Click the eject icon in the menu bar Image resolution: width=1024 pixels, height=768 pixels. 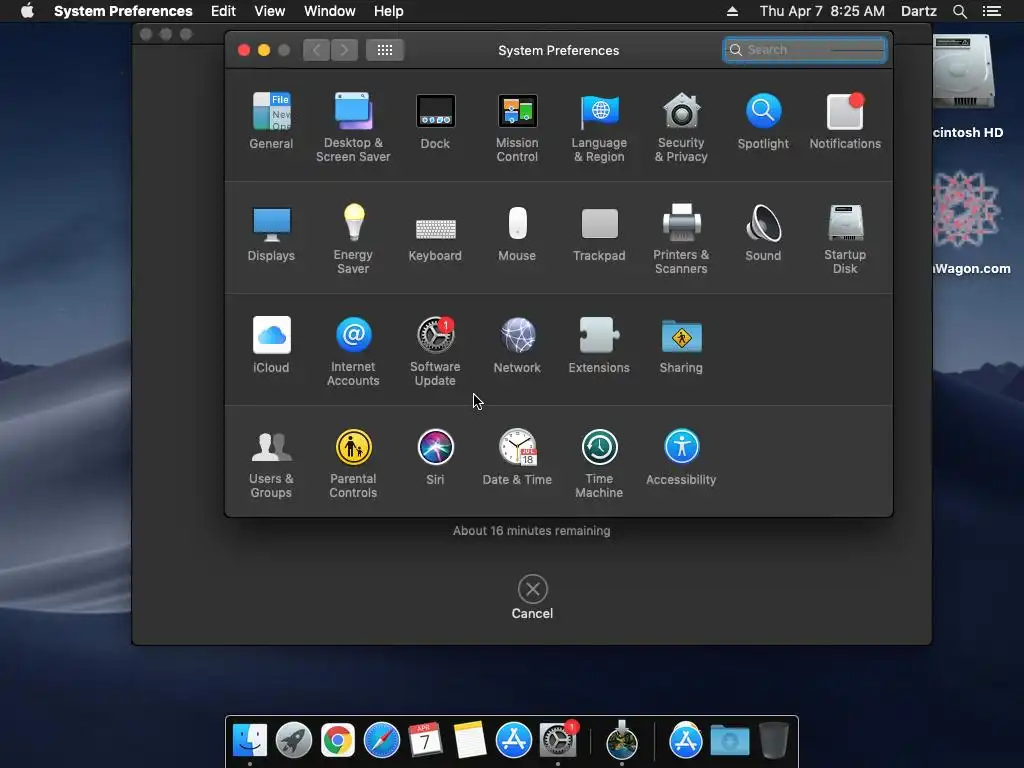point(732,11)
